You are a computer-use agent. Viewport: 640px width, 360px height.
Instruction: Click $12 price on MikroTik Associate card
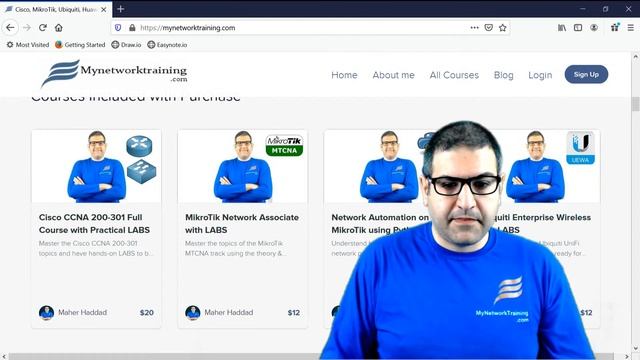[x=293, y=313]
